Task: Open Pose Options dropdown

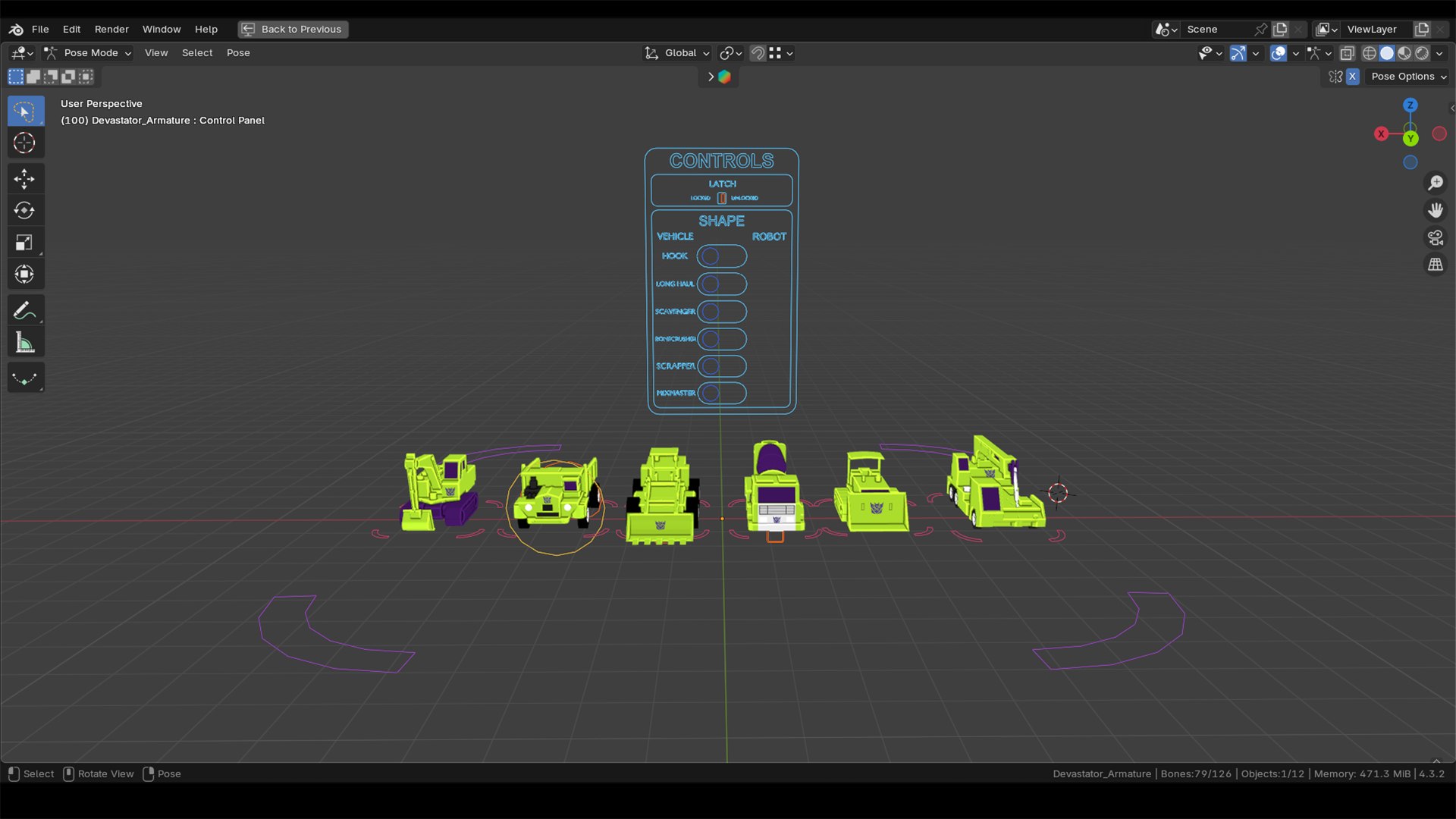Action: (x=1408, y=77)
